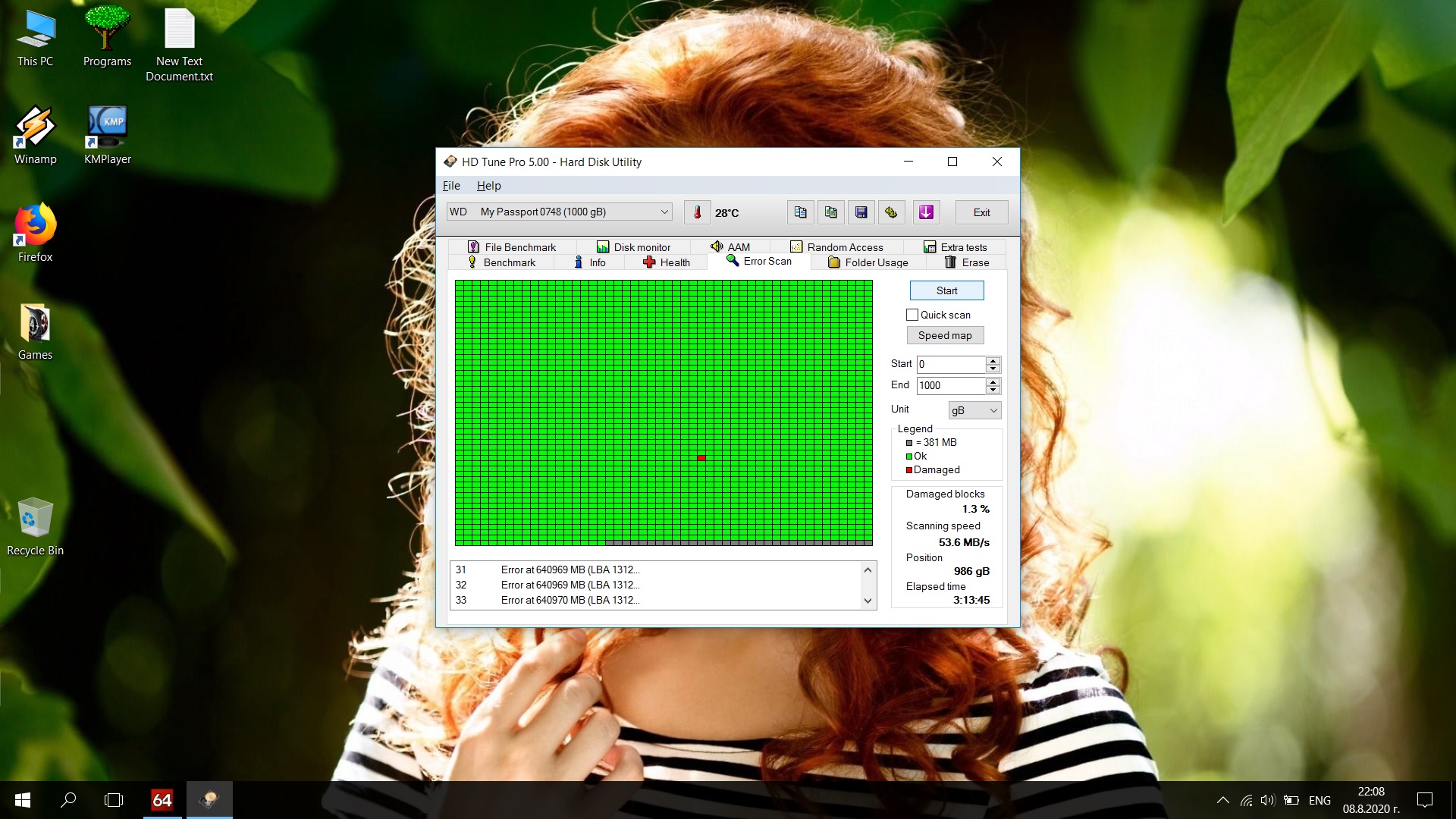Image resolution: width=1456 pixels, height=819 pixels.
Task: Enable the Quick scan checkbox
Action: pyautogui.click(x=912, y=315)
